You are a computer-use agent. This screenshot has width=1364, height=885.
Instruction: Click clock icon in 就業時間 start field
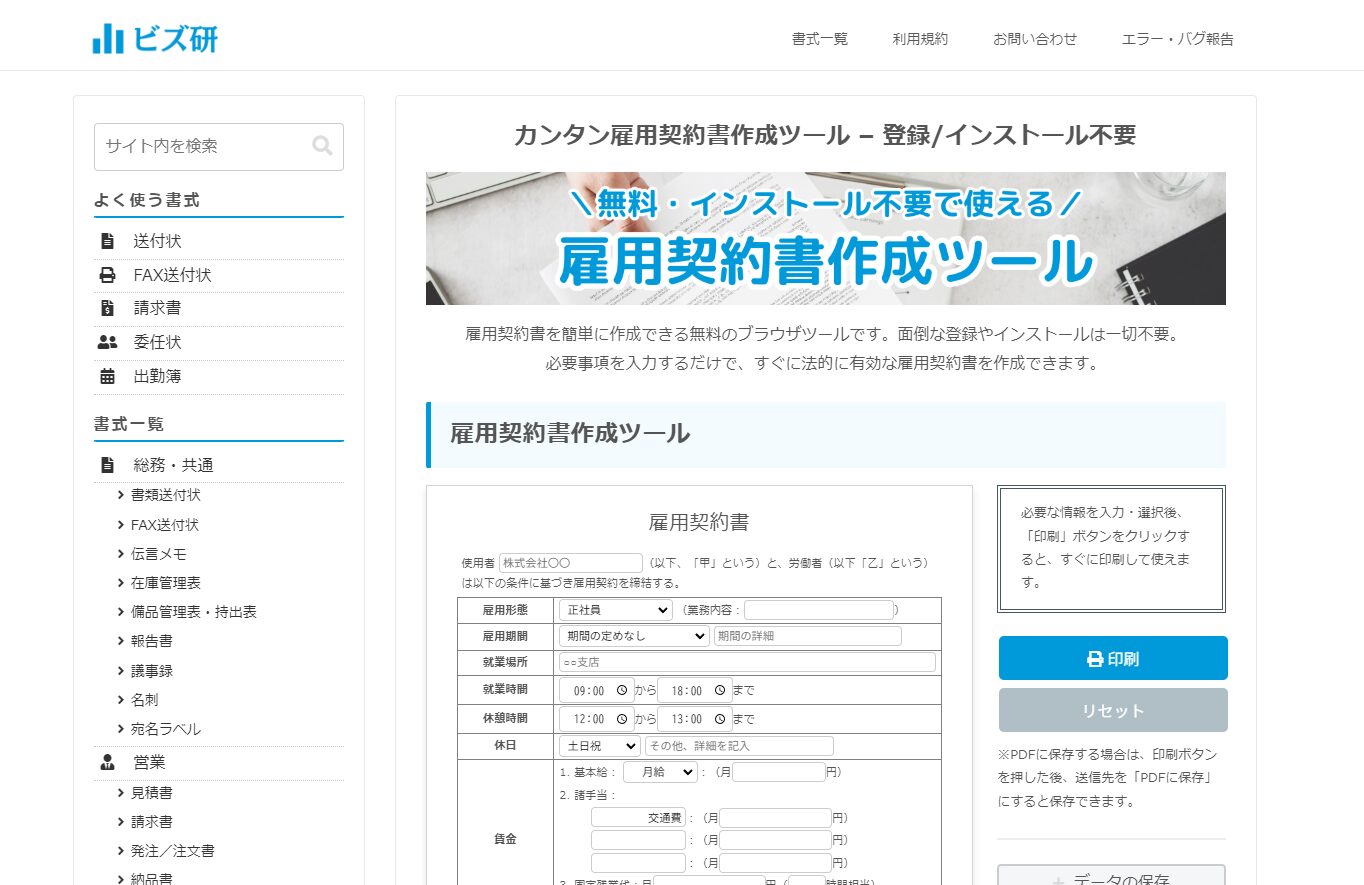click(x=622, y=690)
